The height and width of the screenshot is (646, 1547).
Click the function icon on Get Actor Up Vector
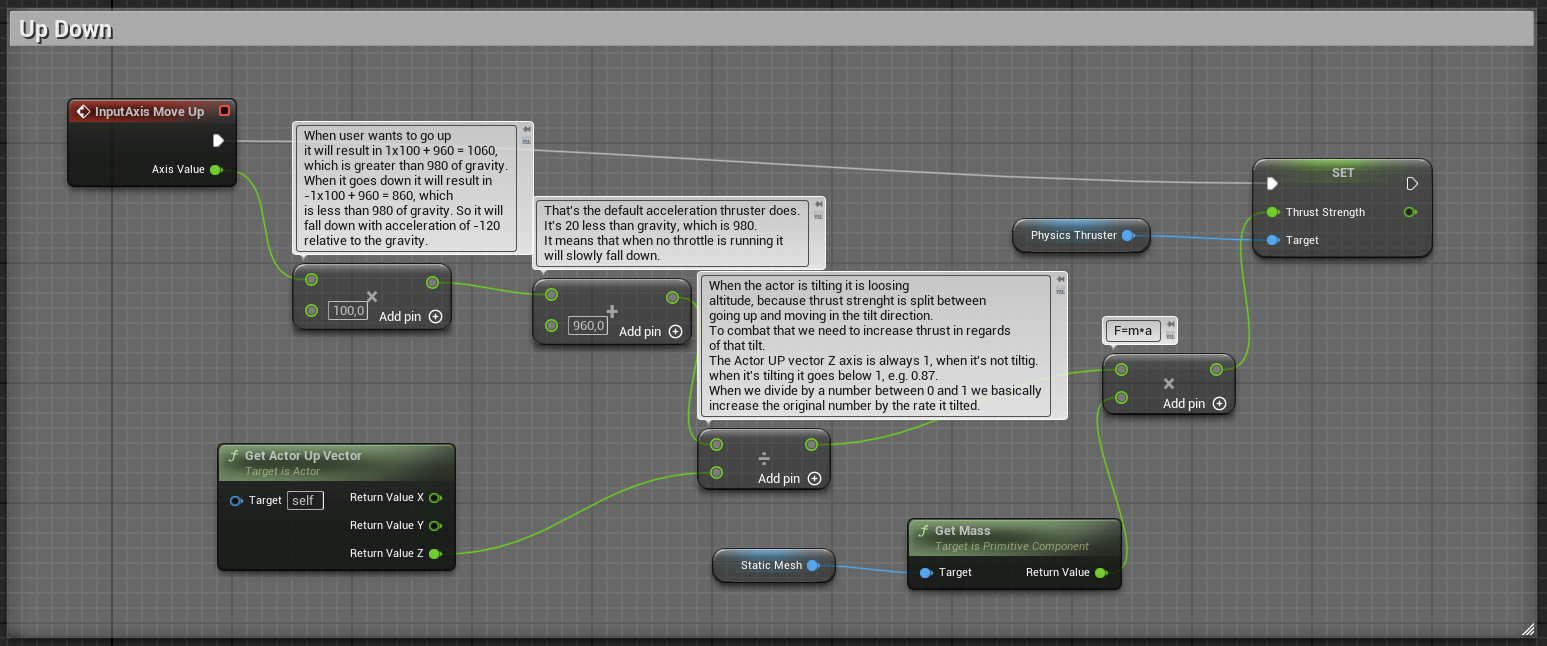coord(233,456)
